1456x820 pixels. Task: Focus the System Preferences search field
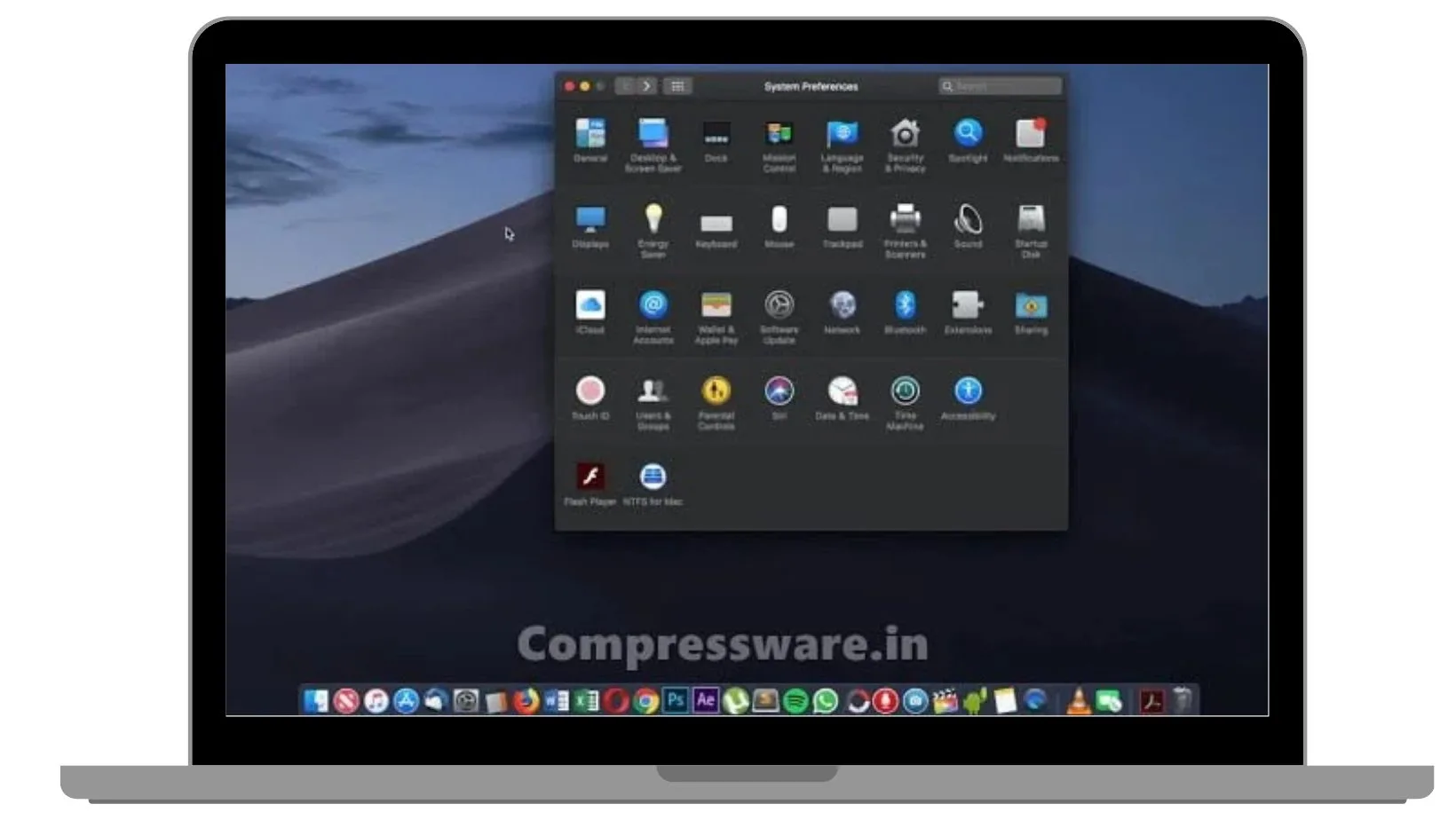click(1000, 86)
